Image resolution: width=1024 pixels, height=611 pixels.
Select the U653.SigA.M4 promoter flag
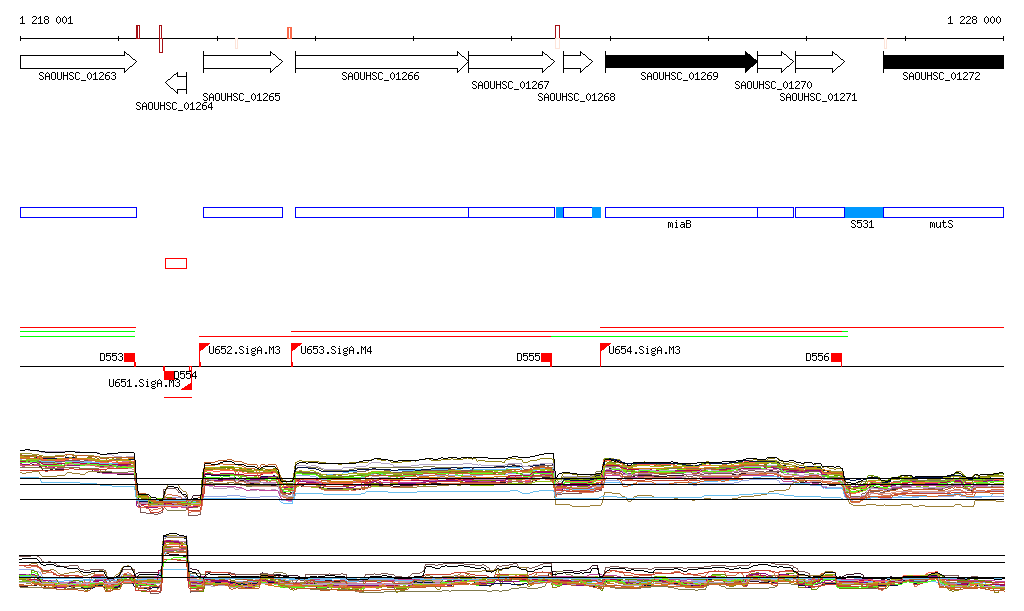tap(295, 348)
